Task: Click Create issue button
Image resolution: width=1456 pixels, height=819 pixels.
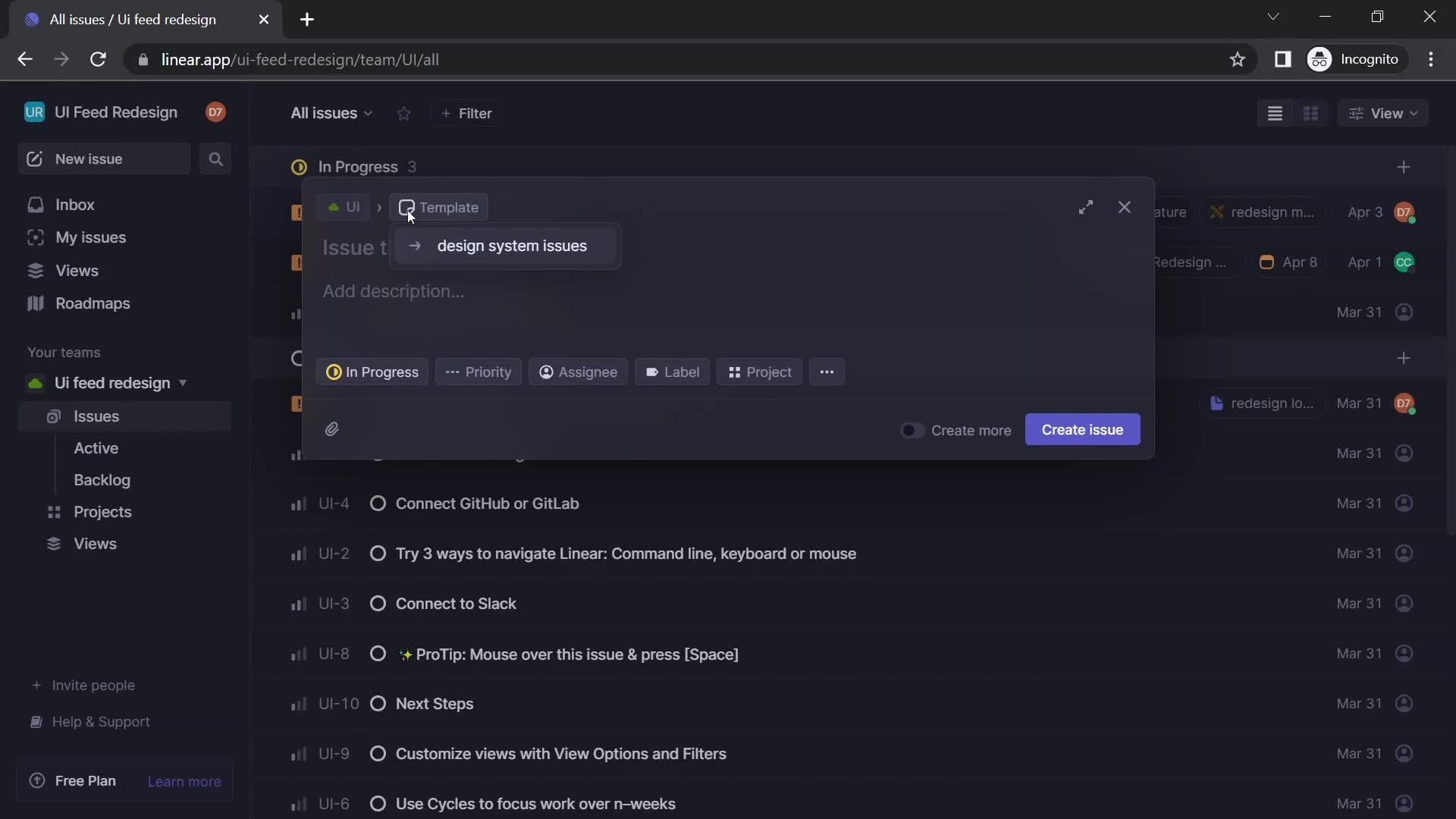Action: (1082, 429)
